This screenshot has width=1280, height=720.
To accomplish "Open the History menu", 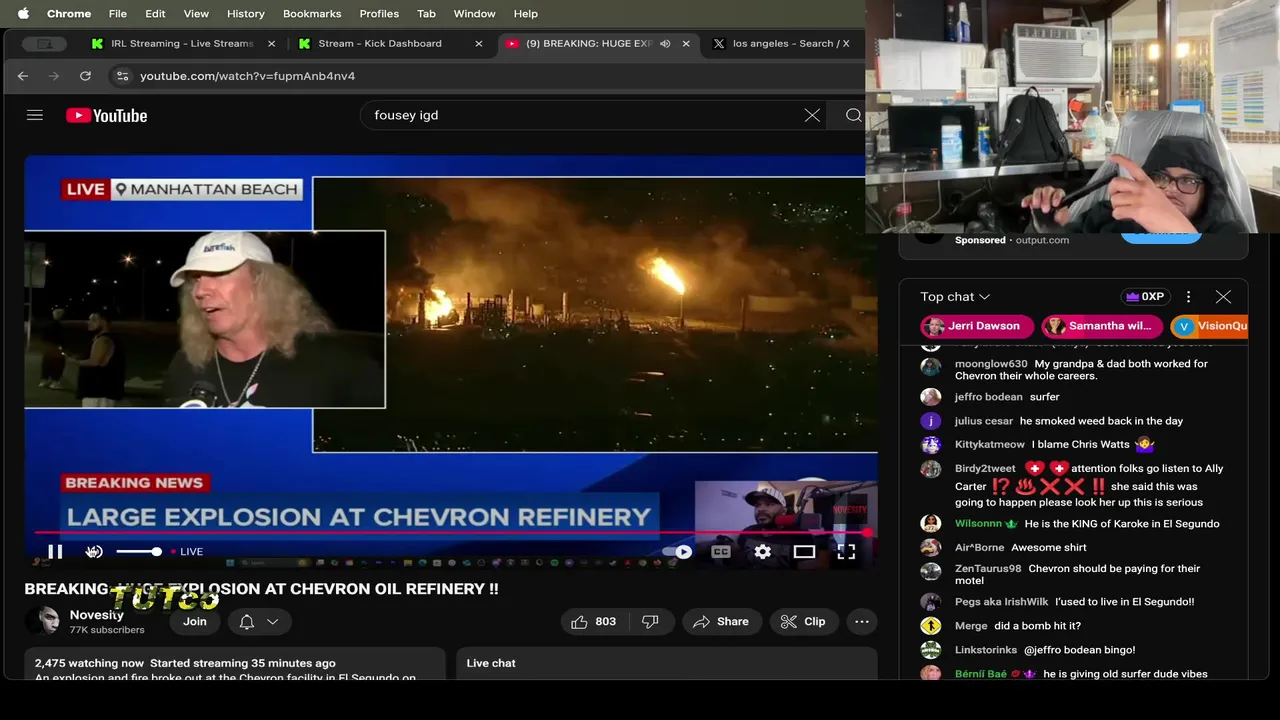I will [x=245, y=13].
